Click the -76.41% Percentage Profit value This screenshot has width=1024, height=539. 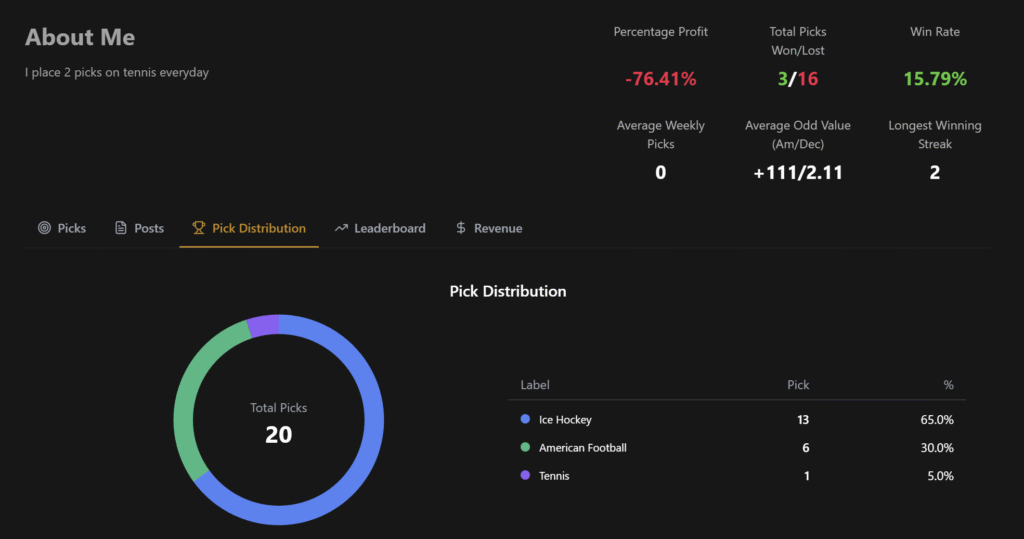660,79
